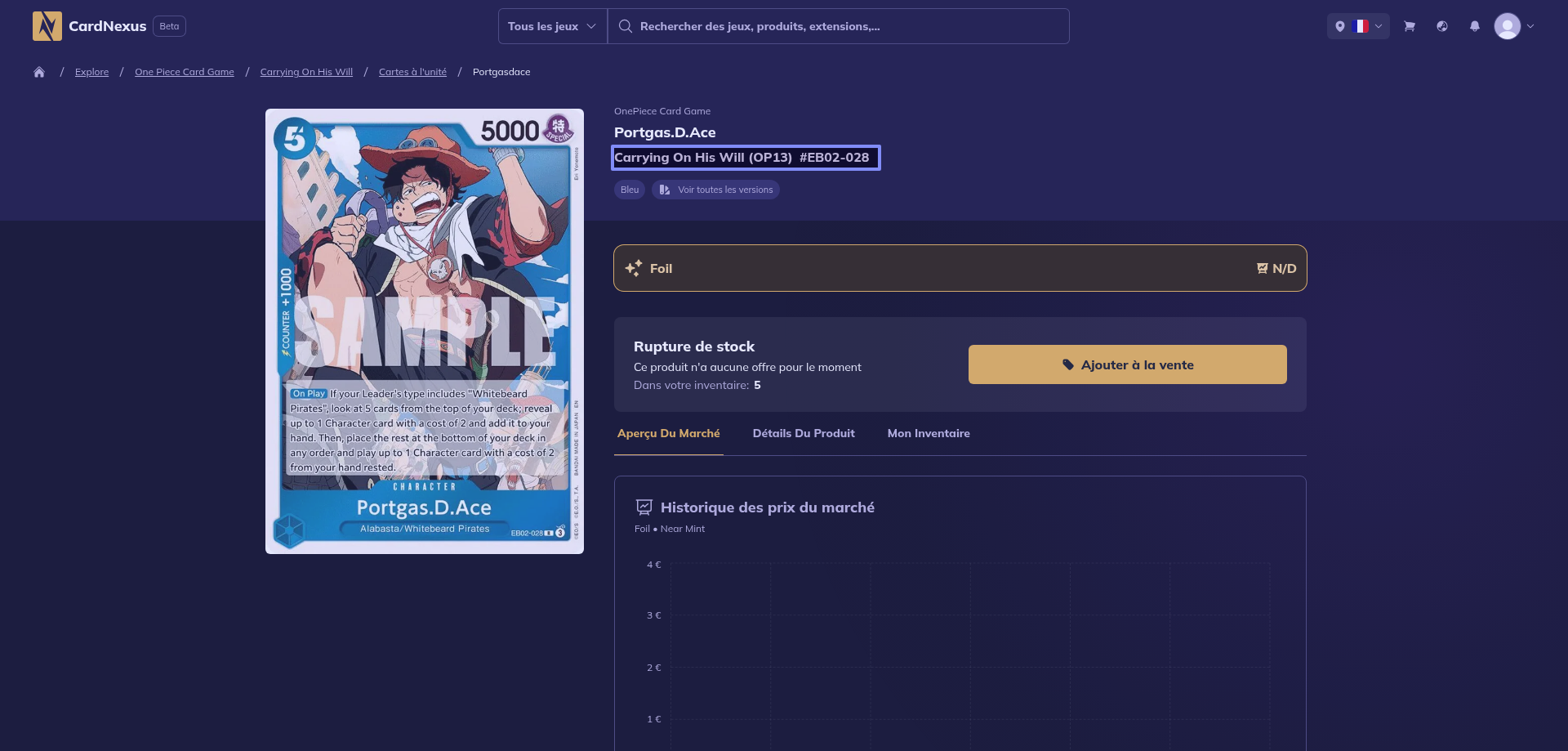Expand the account menu chevron
The width and height of the screenshot is (1568, 751).
click(x=1530, y=26)
